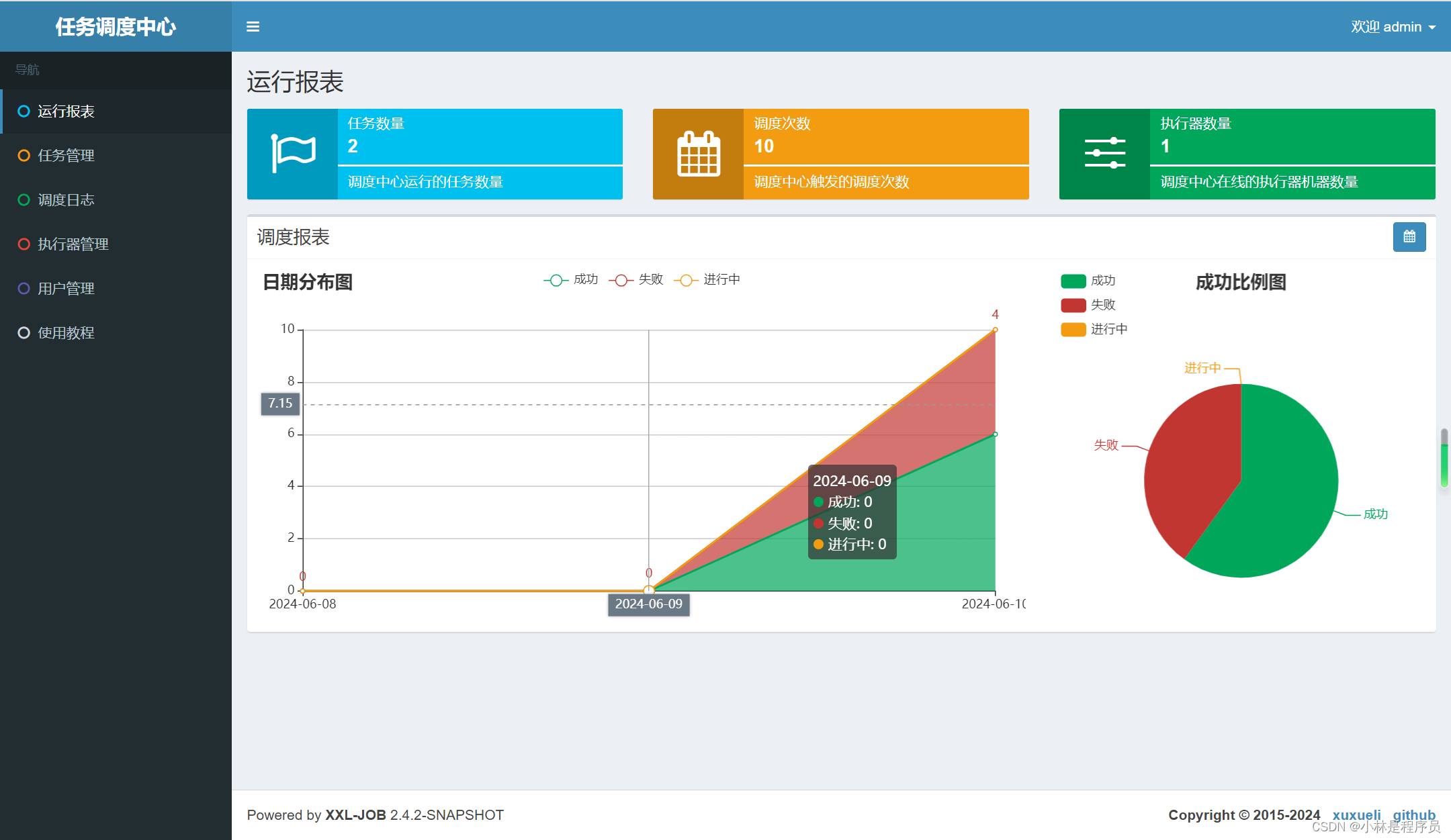Click the flag icon on 任务数量 card
The height and width of the screenshot is (840, 1451).
[293, 153]
